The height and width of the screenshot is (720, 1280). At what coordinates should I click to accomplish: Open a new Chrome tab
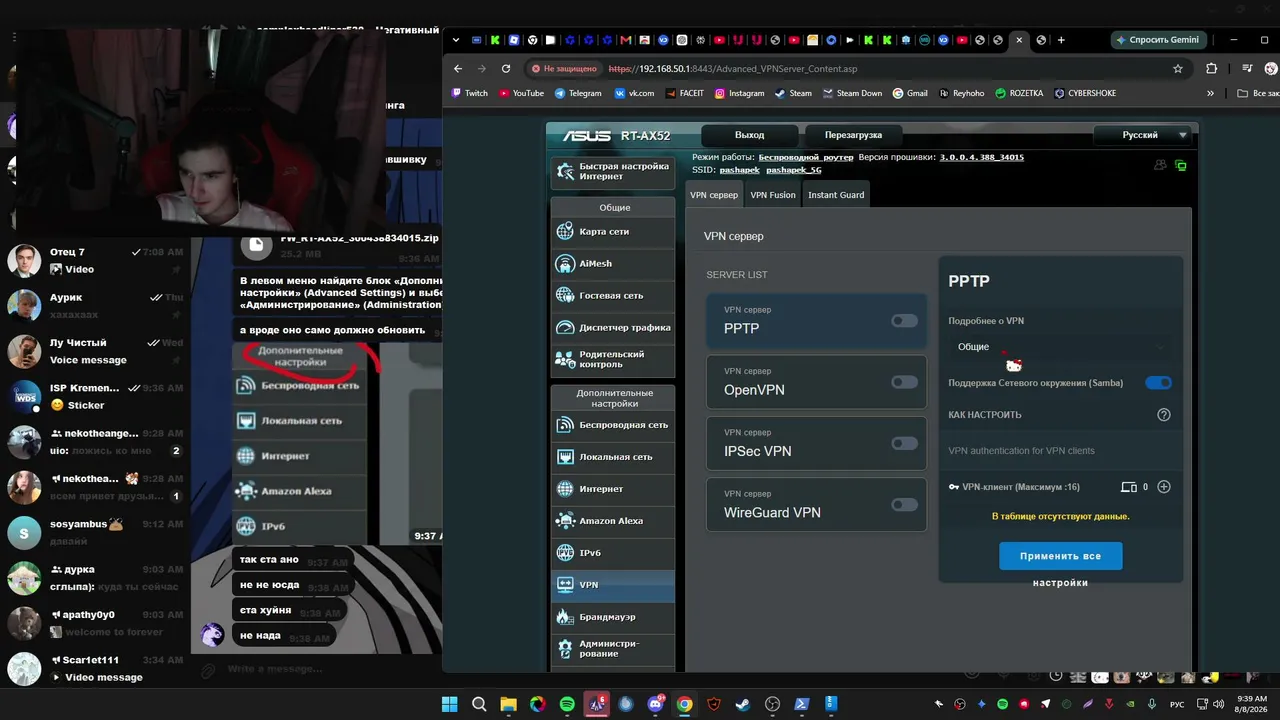(1061, 40)
